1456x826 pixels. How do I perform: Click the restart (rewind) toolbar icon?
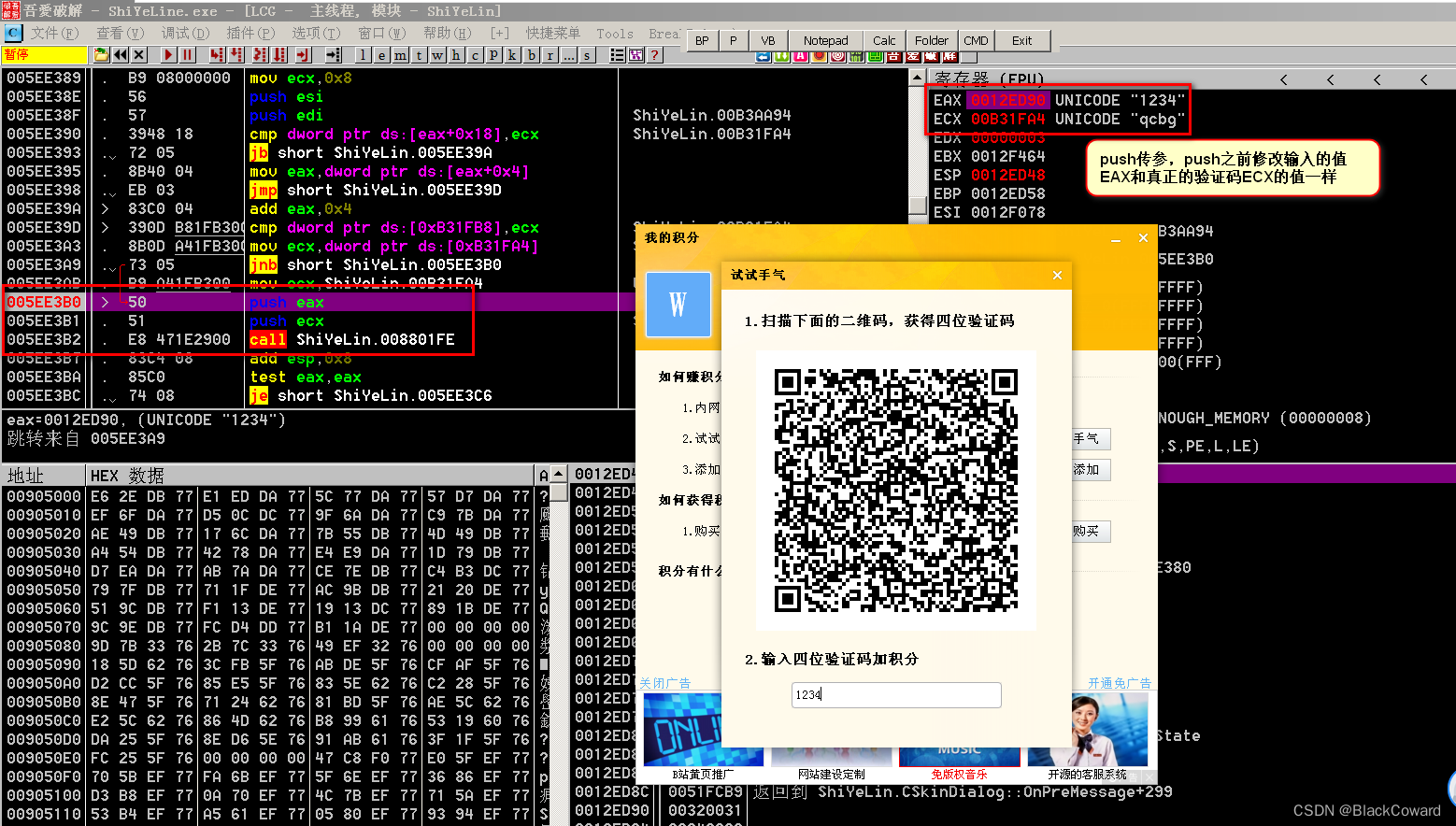point(121,55)
